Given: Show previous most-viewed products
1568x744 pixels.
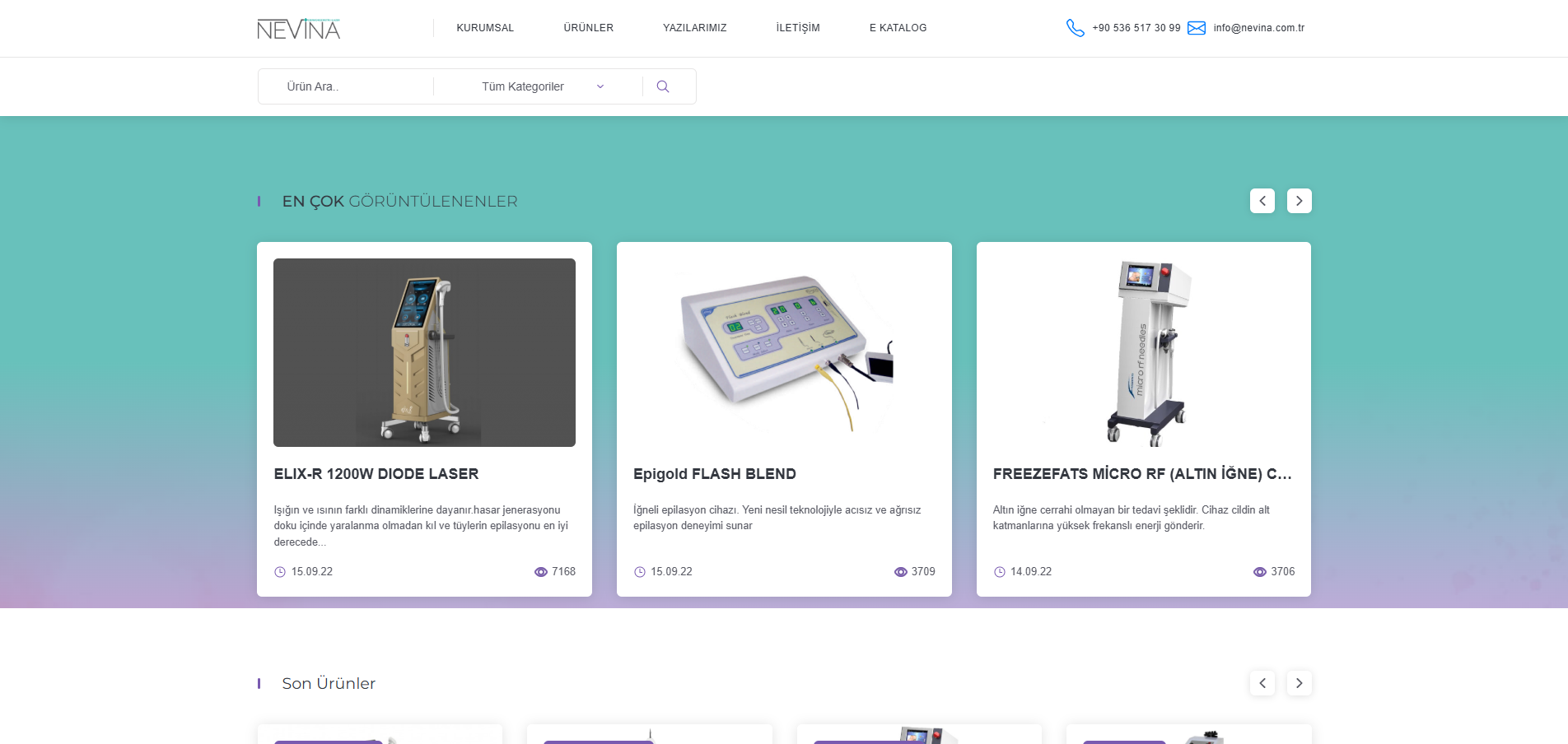Looking at the screenshot, I should [x=1262, y=201].
